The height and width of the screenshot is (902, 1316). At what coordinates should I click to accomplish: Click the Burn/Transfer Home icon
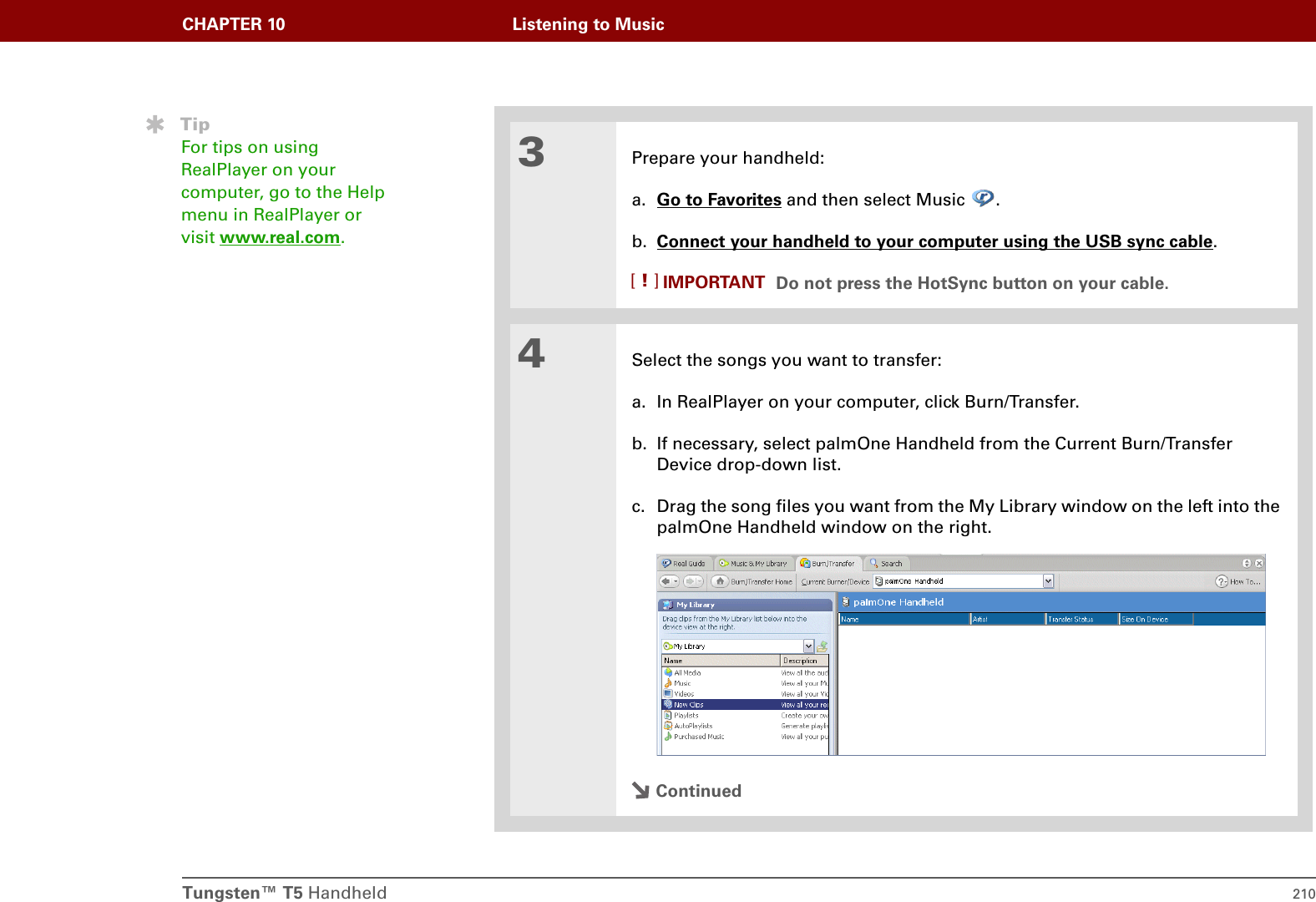tap(720, 581)
